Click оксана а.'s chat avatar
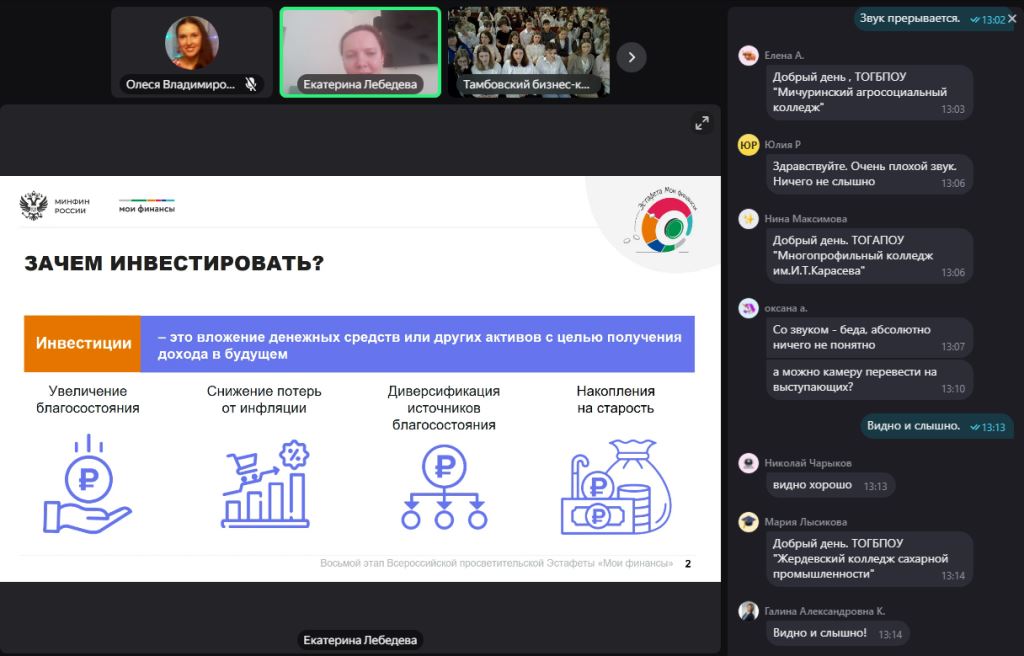The height and width of the screenshot is (656, 1024). click(748, 308)
